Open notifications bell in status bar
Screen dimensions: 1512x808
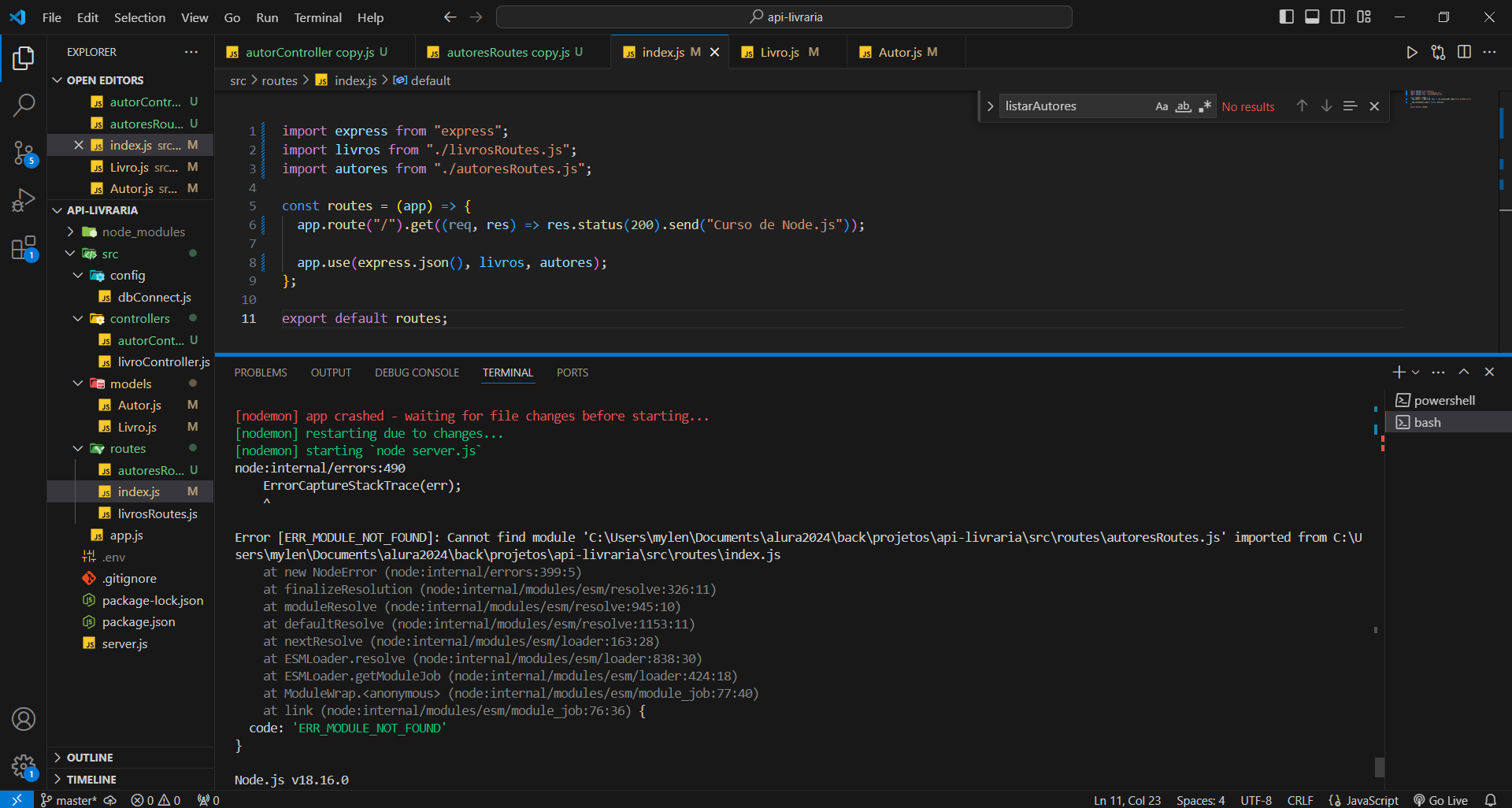pyautogui.click(x=1490, y=799)
